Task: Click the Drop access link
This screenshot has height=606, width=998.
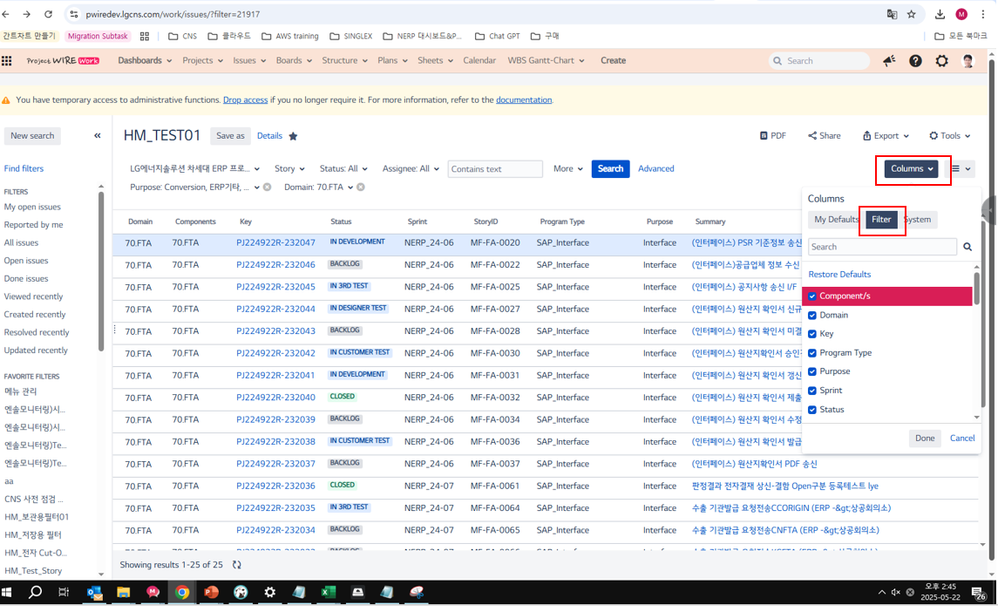Action: click(x=245, y=100)
